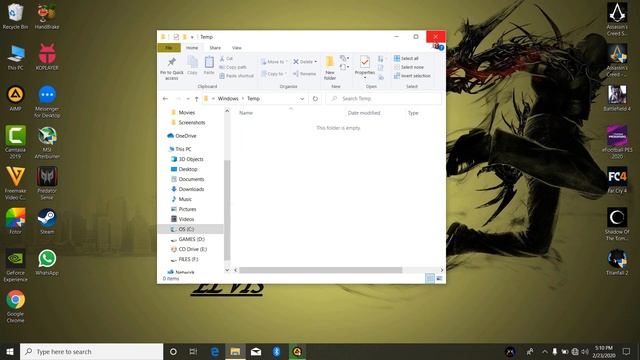Click the Properties checkmark icon
The height and width of the screenshot is (360, 640).
point(364,62)
